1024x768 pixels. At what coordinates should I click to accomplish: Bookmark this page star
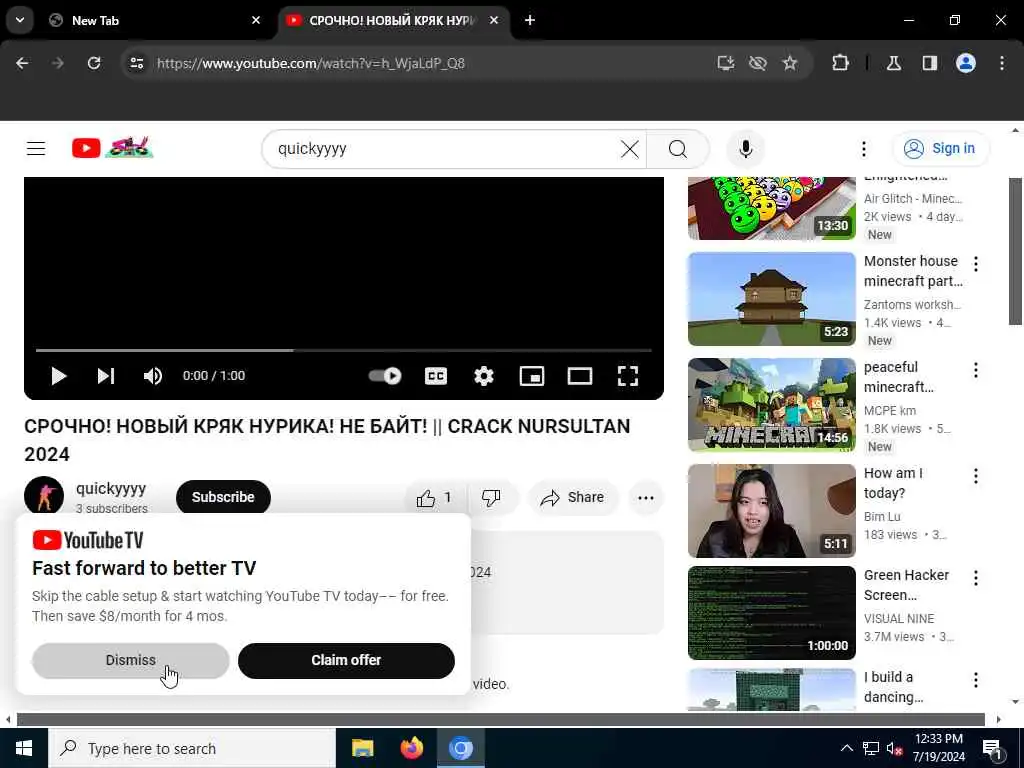790,63
